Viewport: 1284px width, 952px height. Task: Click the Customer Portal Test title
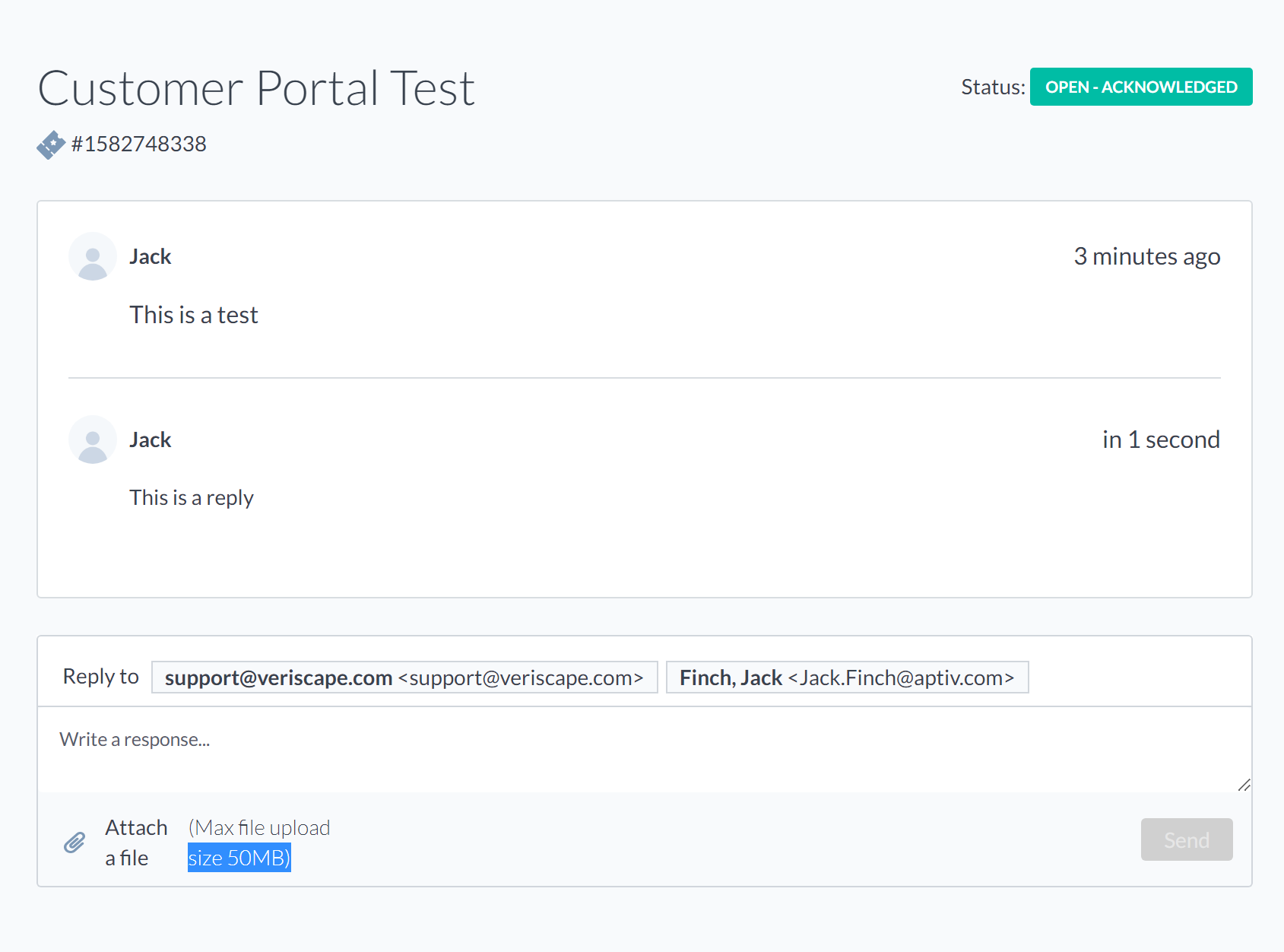coord(256,89)
